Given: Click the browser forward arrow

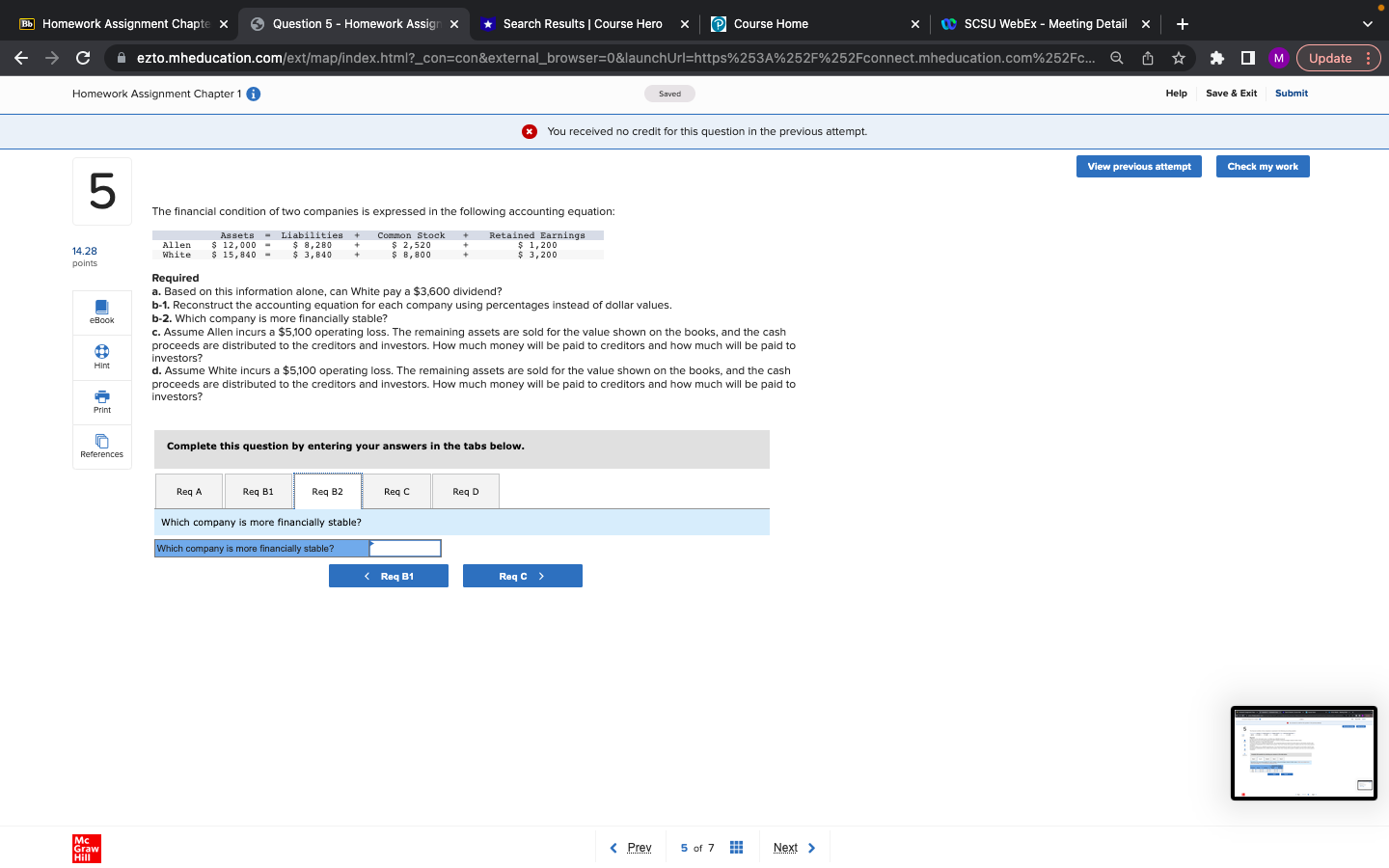Looking at the screenshot, I should click(x=52, y=58).
